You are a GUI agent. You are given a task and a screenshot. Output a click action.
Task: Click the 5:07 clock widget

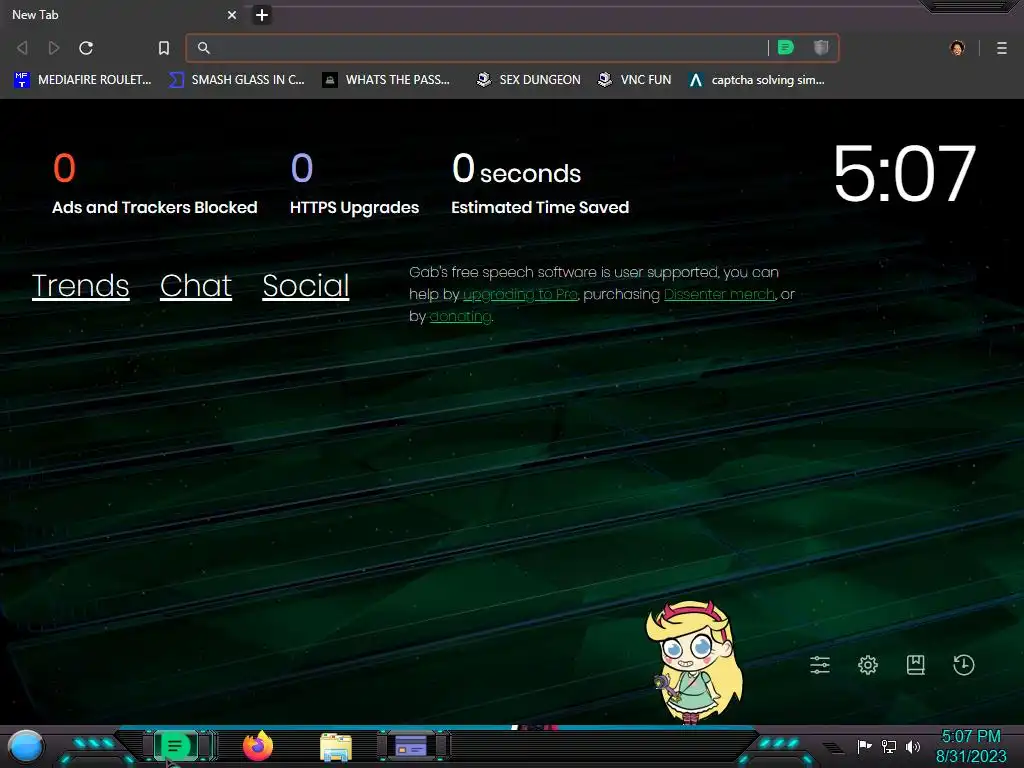point(904,174)
